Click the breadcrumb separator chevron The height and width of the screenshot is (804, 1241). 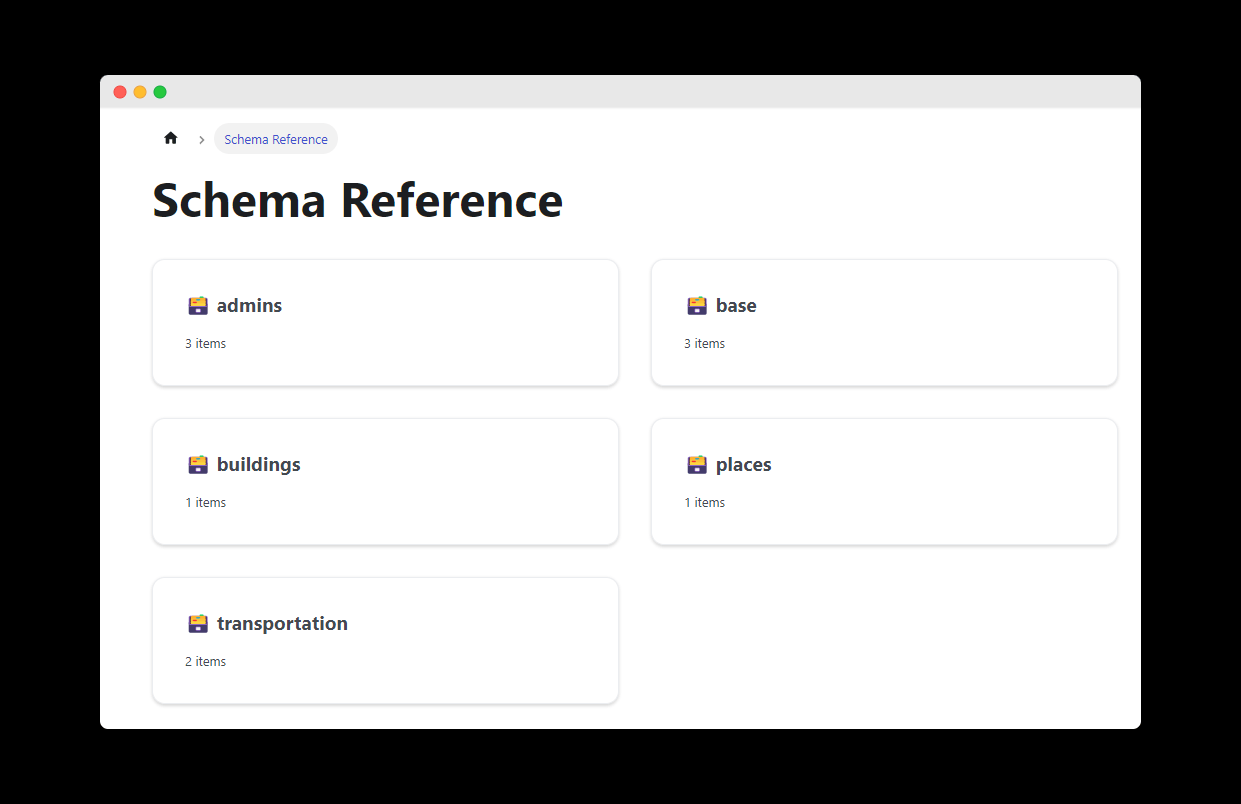201,139
